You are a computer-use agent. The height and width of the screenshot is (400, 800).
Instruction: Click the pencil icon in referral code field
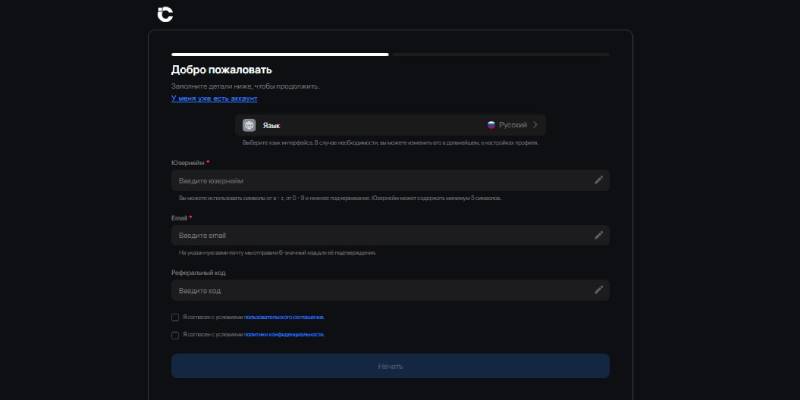coord(598,290)
